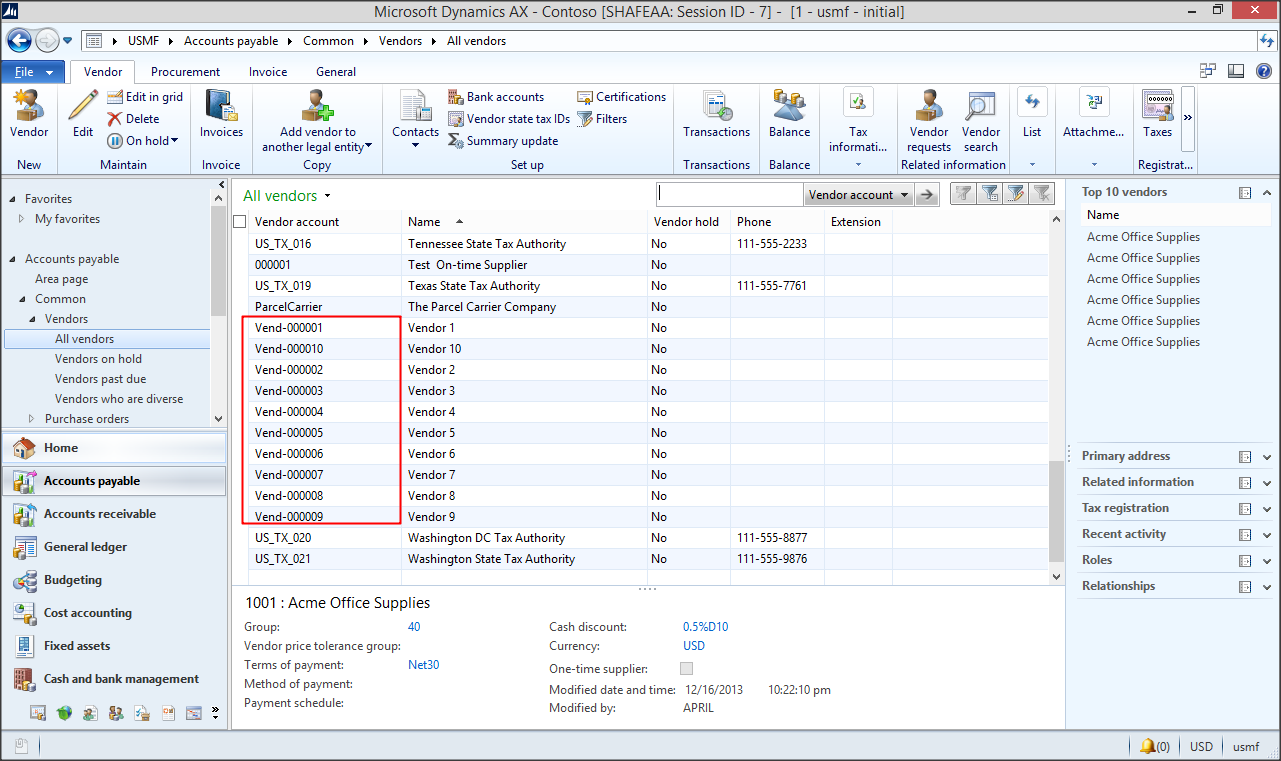Open Attachments
Viewport: 1281px width, 761px height.
point(1094,114)
